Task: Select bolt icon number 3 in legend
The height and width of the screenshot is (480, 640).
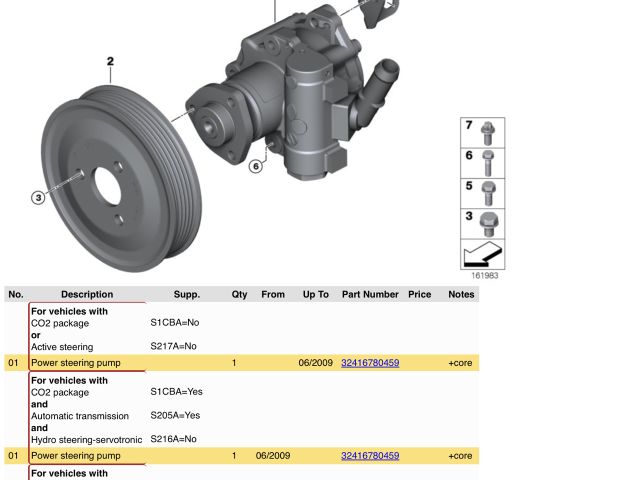Action: click(x=487, y=223)
